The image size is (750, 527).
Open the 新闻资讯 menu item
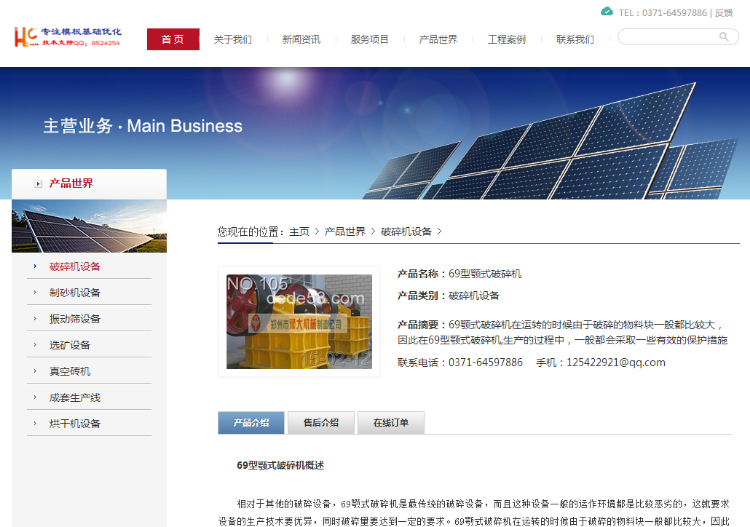(x=301, y=39)
